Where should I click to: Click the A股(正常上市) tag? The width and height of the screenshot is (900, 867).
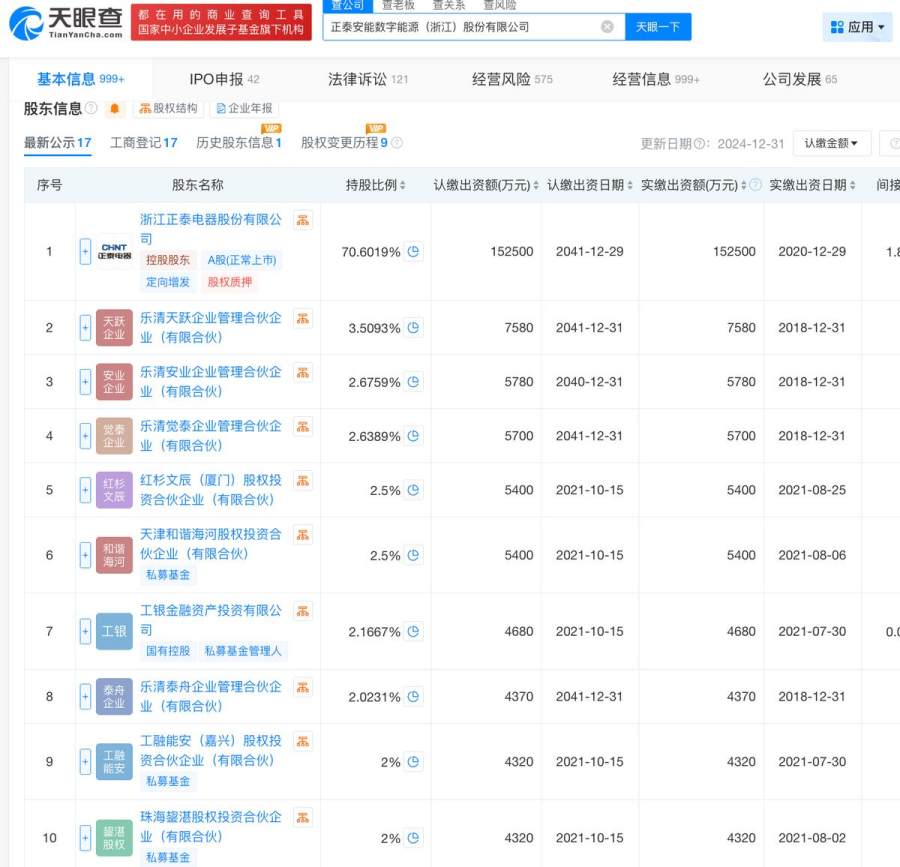pyautogui.click(x=242, y=260)
